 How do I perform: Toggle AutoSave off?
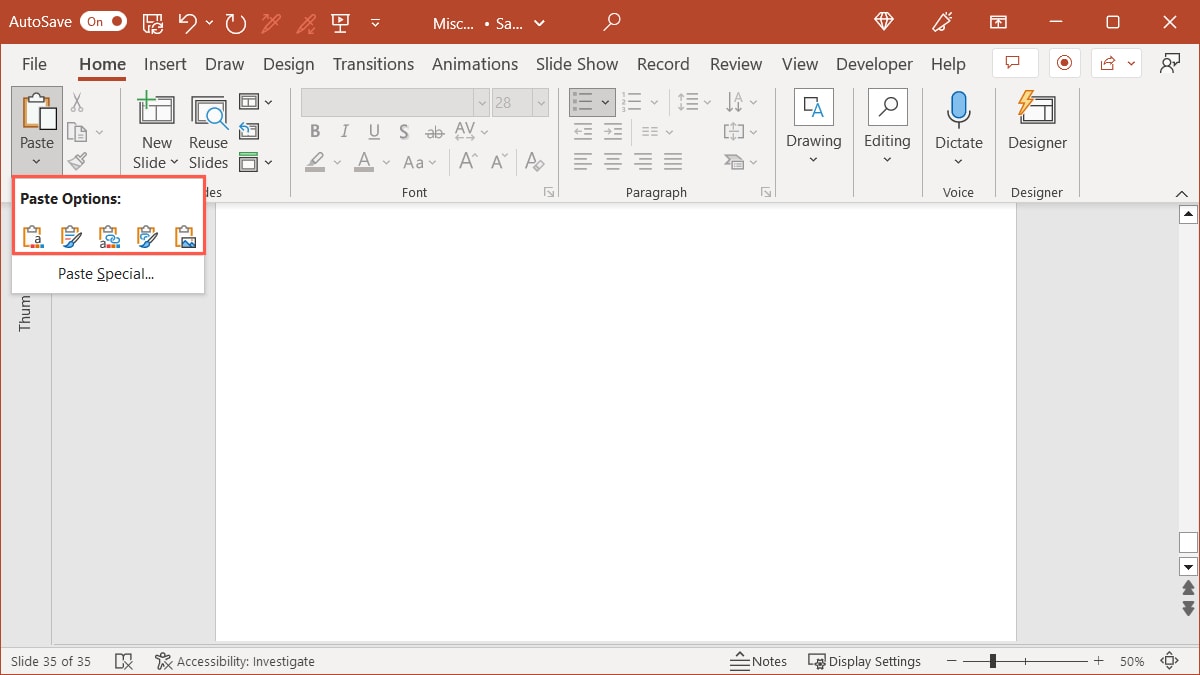pyautogui.click(x=104, y=20)
